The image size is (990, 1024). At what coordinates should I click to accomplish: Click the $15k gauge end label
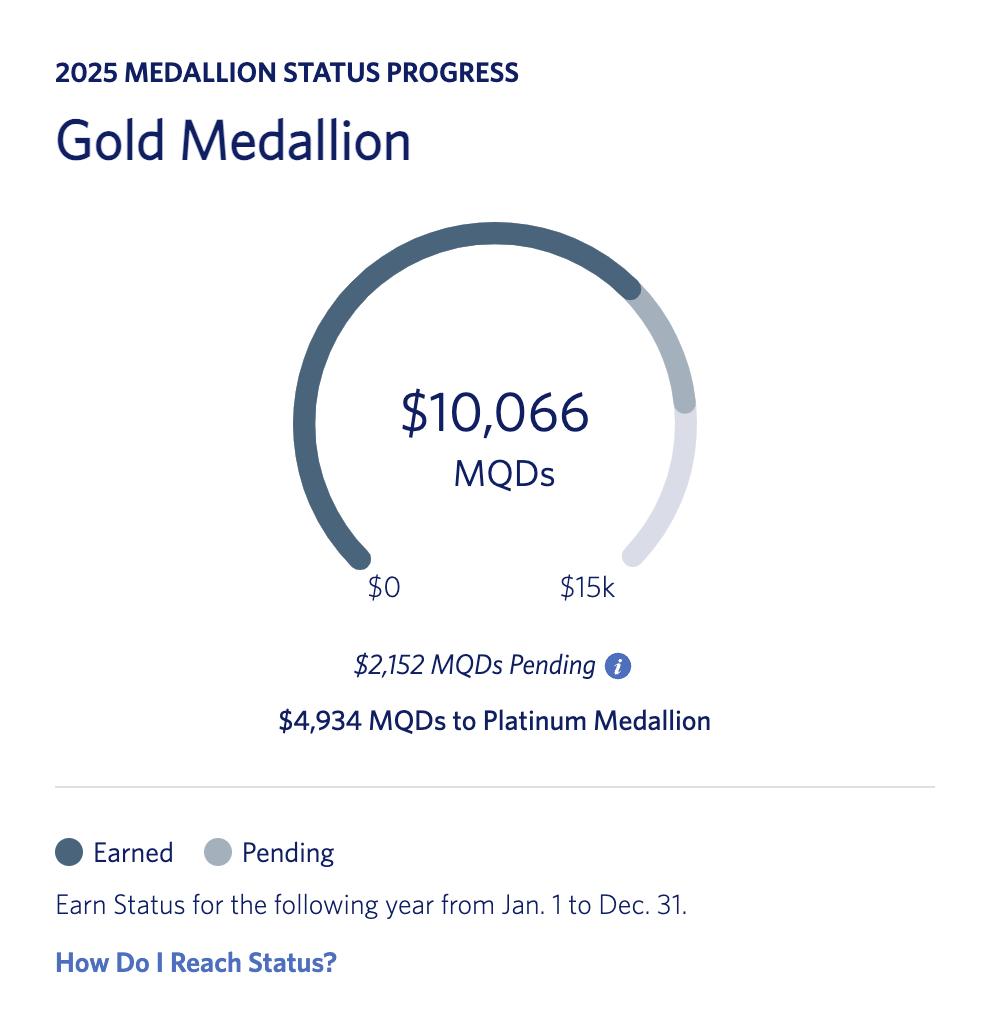tap(587, 588)
